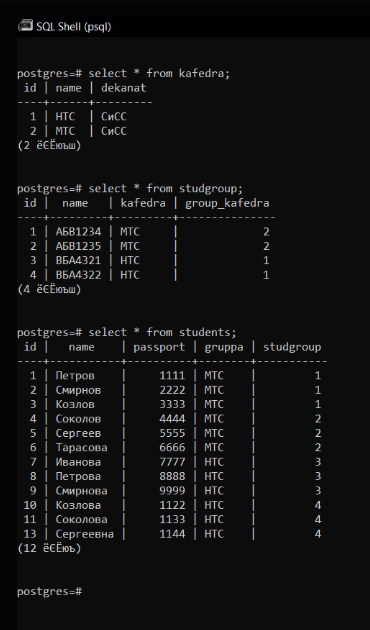Click student name Смирнов
Screen dimensions: 370x630
click(x=78, y=390)
